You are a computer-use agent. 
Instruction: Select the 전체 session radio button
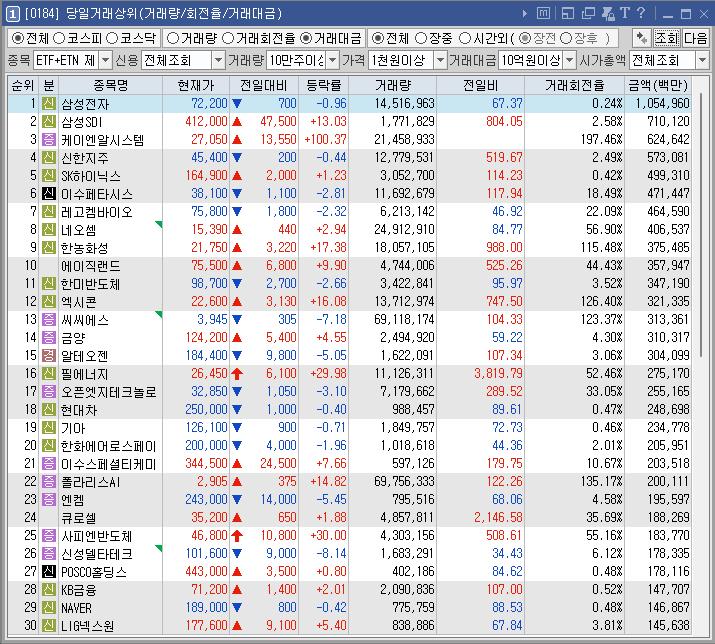tap(378, 38)
